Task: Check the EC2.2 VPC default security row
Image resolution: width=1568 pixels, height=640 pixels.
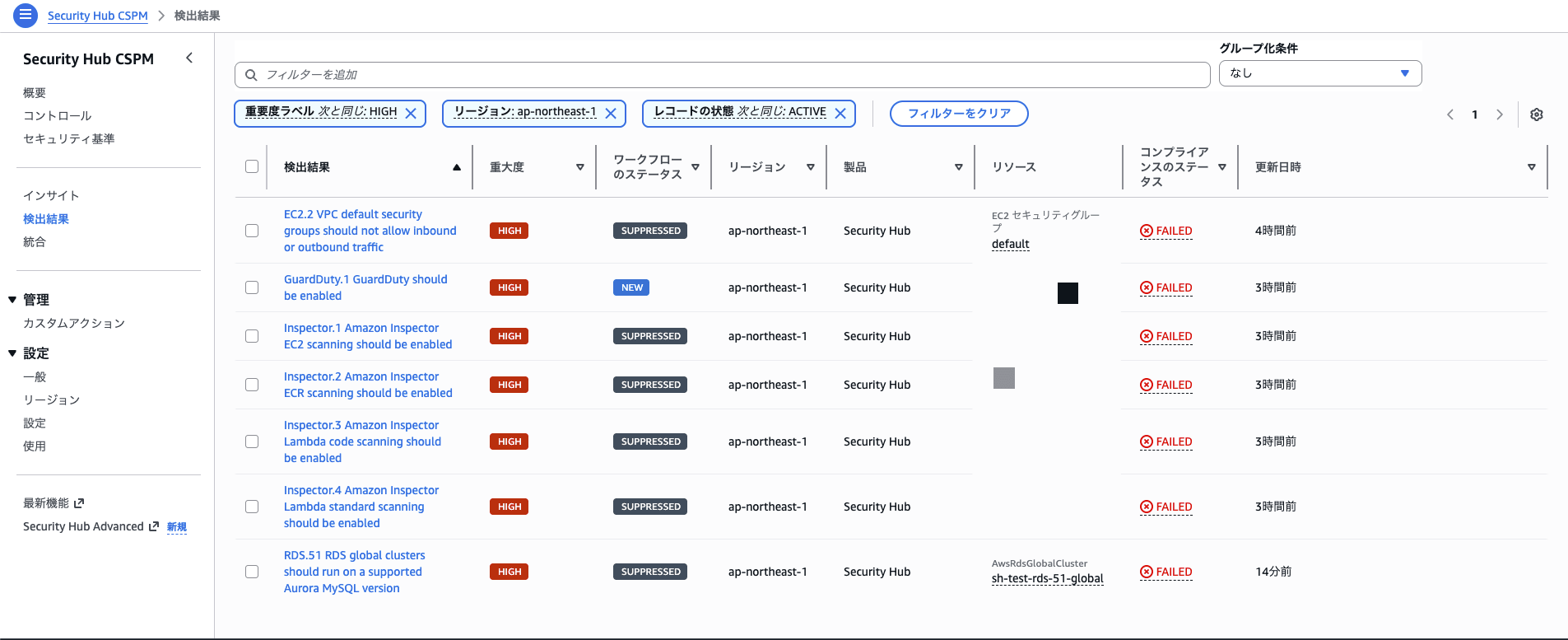Action: coord(252,231)
